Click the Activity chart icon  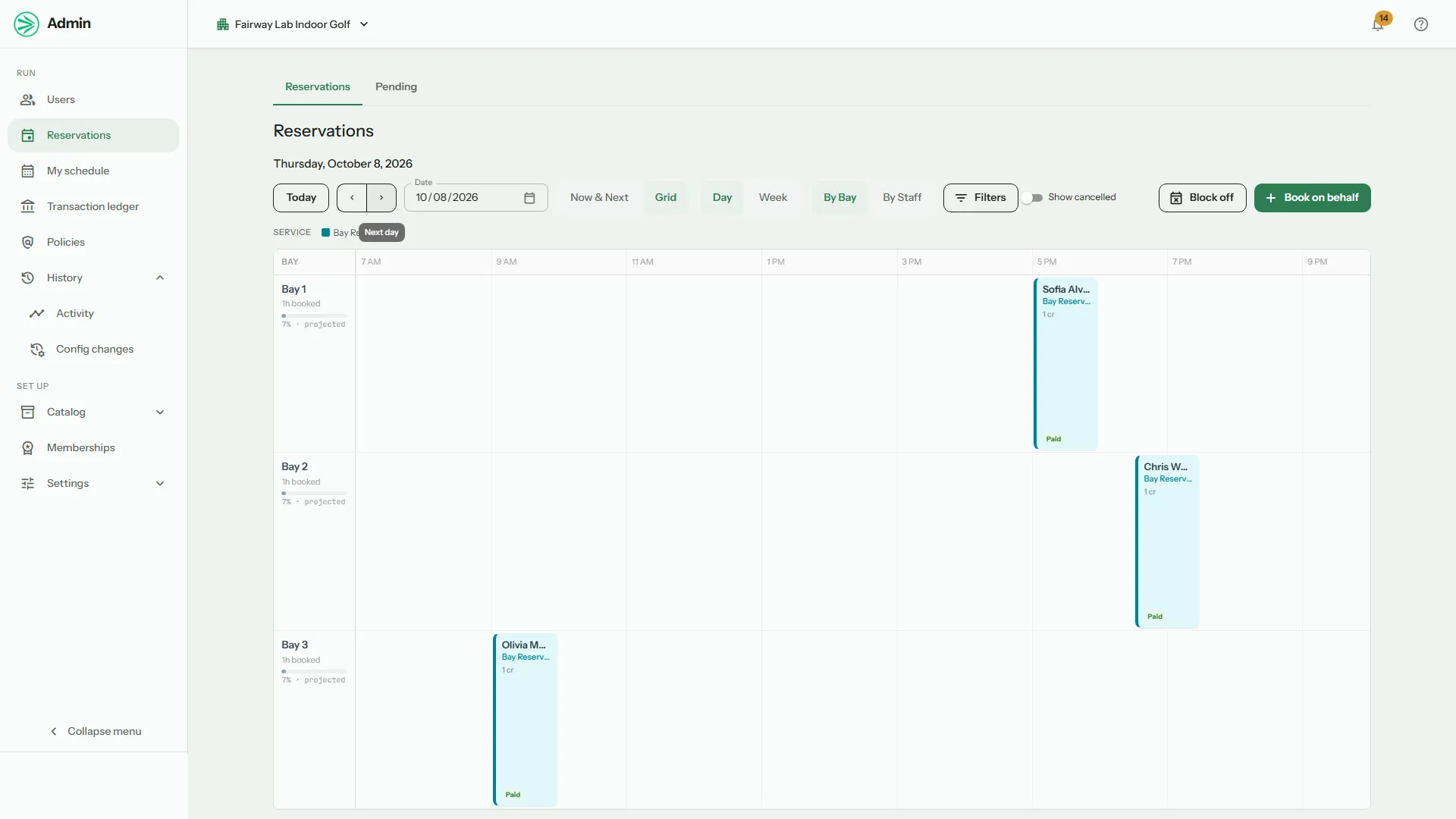[37, 313]
